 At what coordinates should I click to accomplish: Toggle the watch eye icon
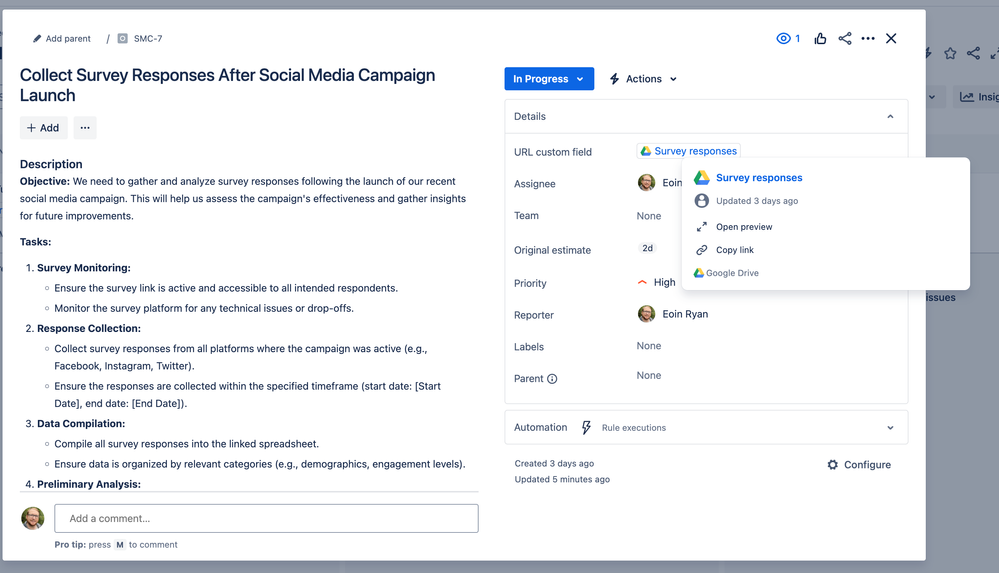(783, 39)
